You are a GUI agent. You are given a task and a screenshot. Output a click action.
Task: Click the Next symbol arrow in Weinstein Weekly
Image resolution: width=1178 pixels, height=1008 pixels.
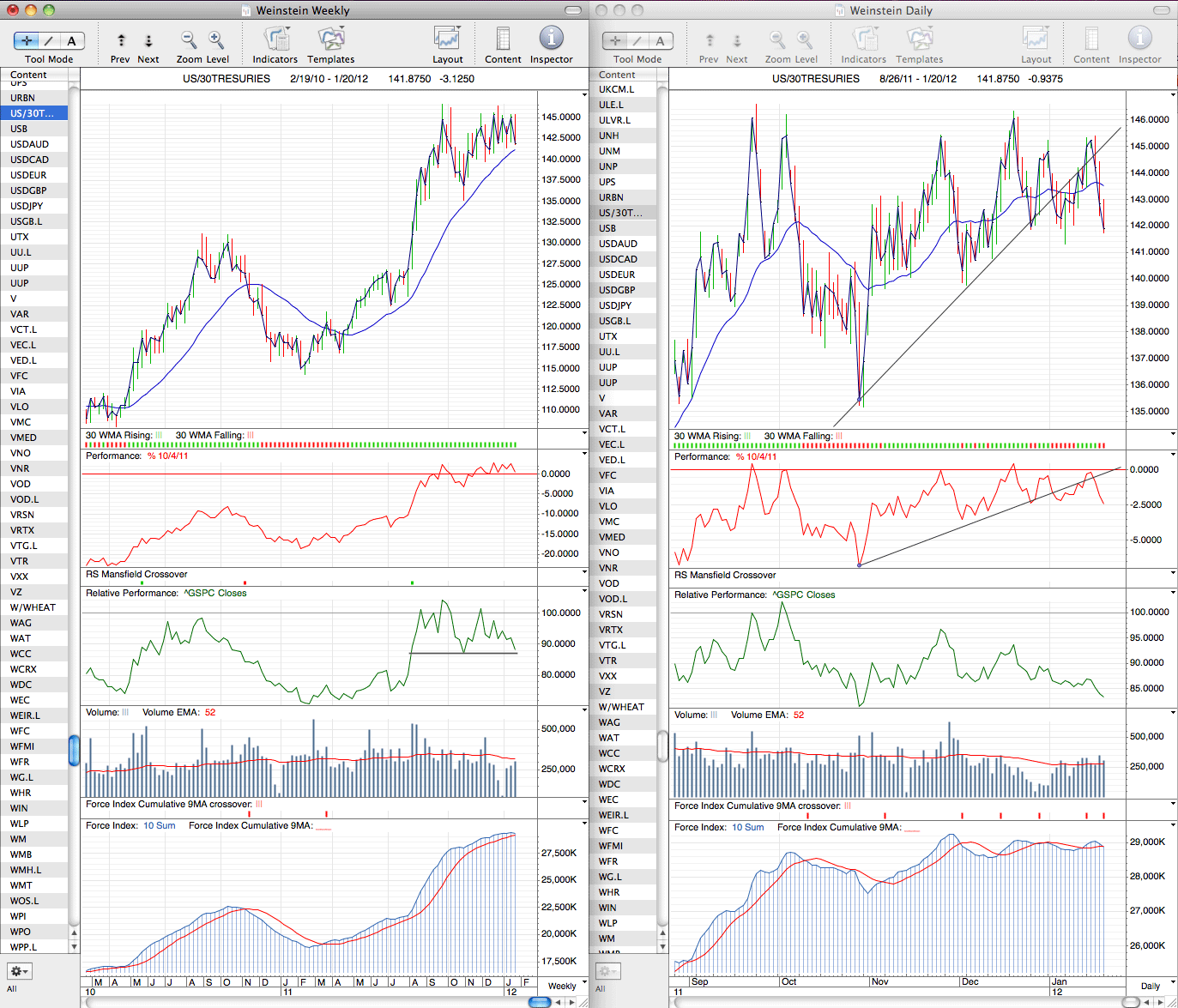pos(148,40)
